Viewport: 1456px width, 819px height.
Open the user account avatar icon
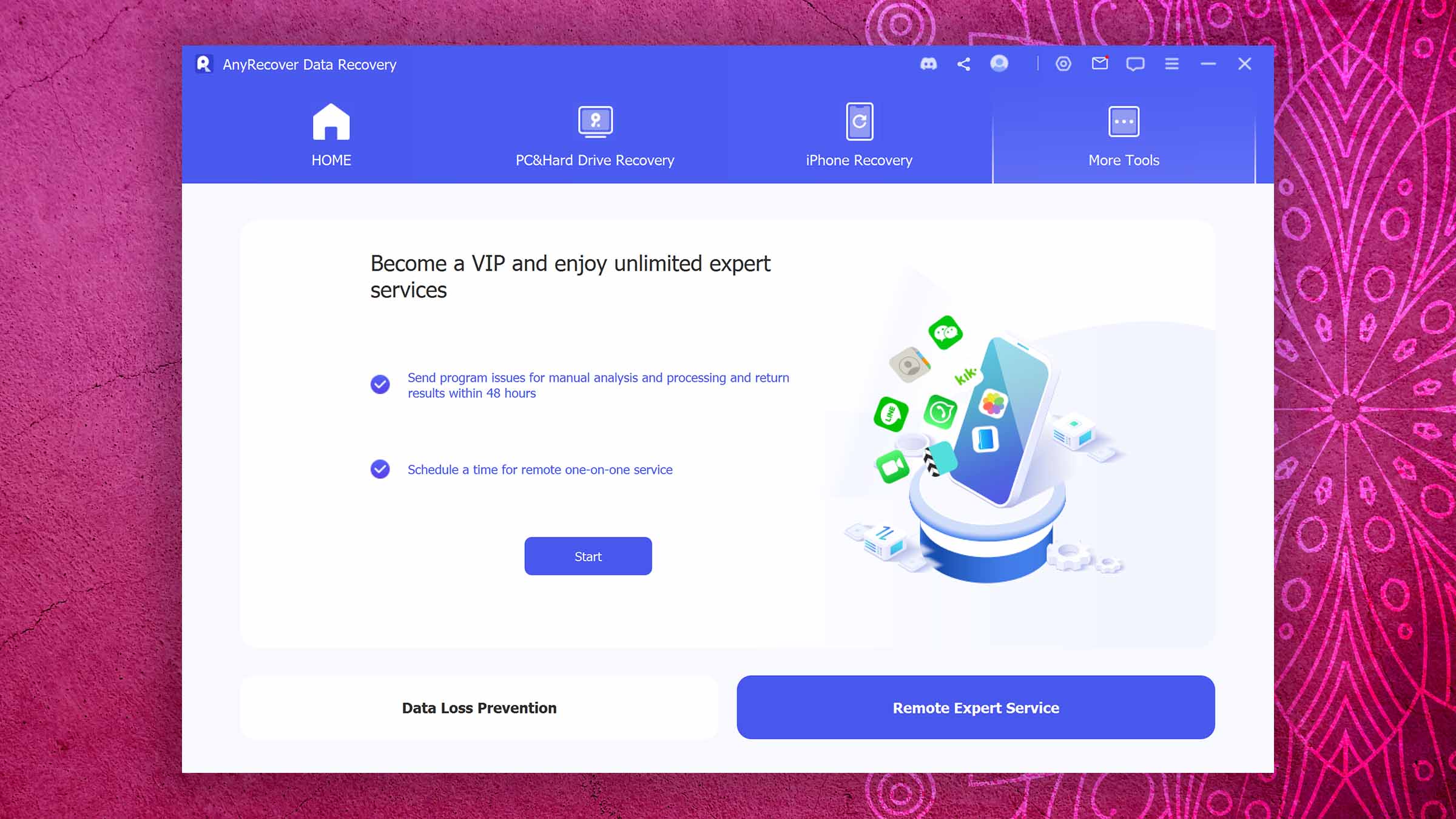[x=999, y=63]
